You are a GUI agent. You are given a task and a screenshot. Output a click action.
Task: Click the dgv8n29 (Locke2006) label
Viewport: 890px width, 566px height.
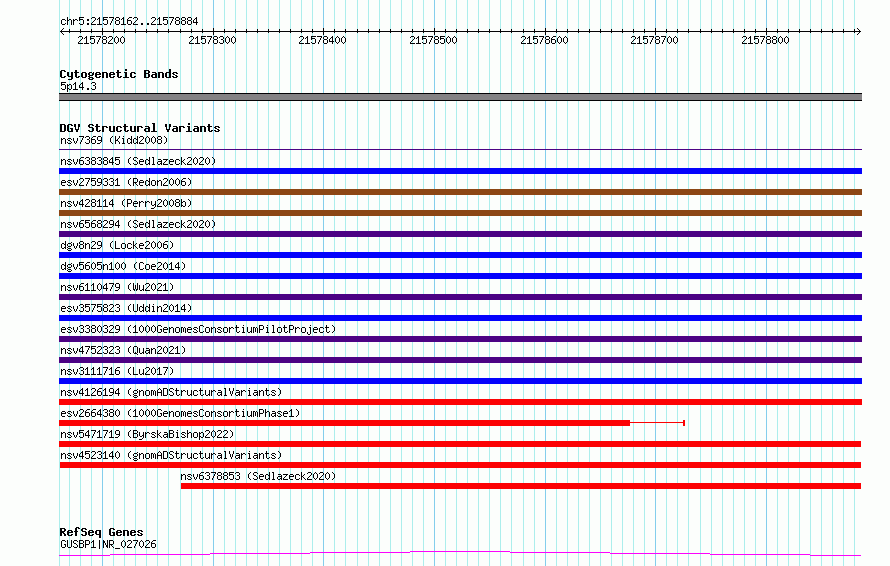coord(117,245)
